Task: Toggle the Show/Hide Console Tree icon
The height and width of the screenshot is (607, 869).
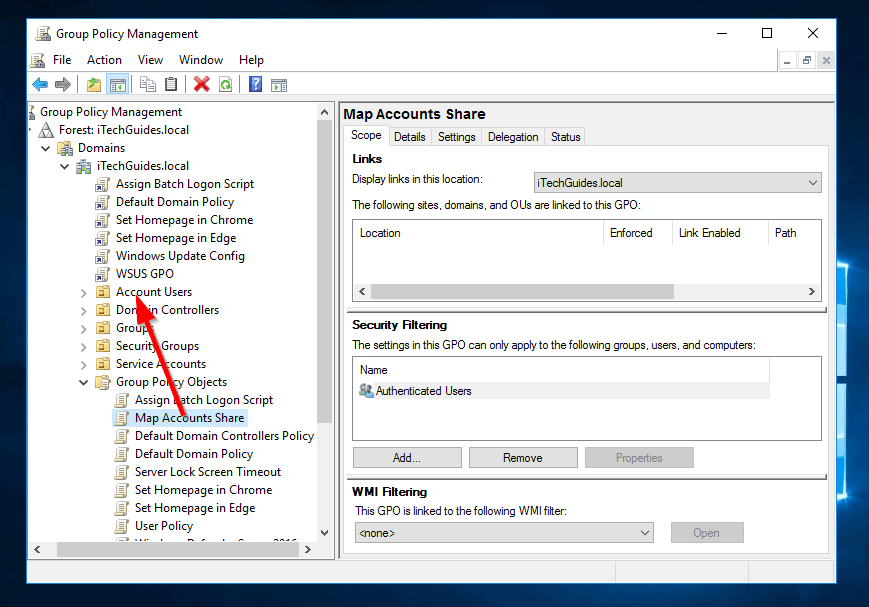Action: (x=117, y=85)
